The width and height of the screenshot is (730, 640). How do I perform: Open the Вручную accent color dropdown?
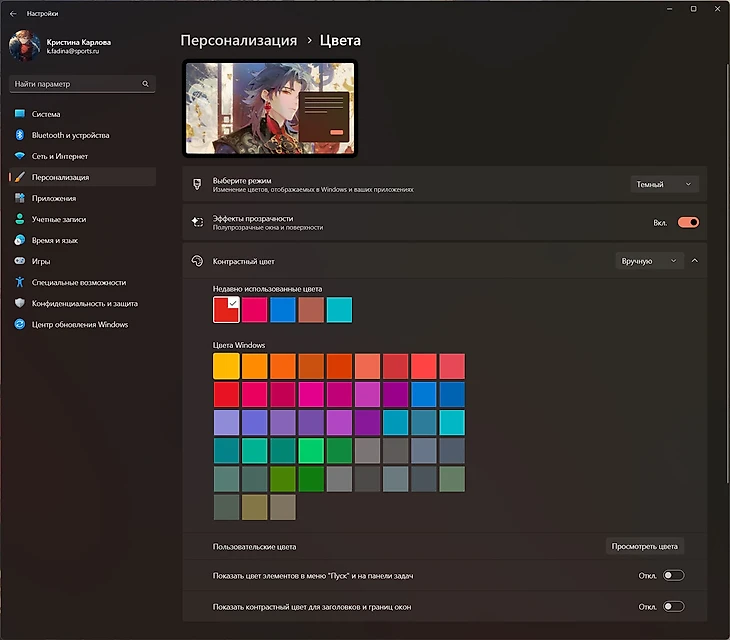[x=650, y=261]
